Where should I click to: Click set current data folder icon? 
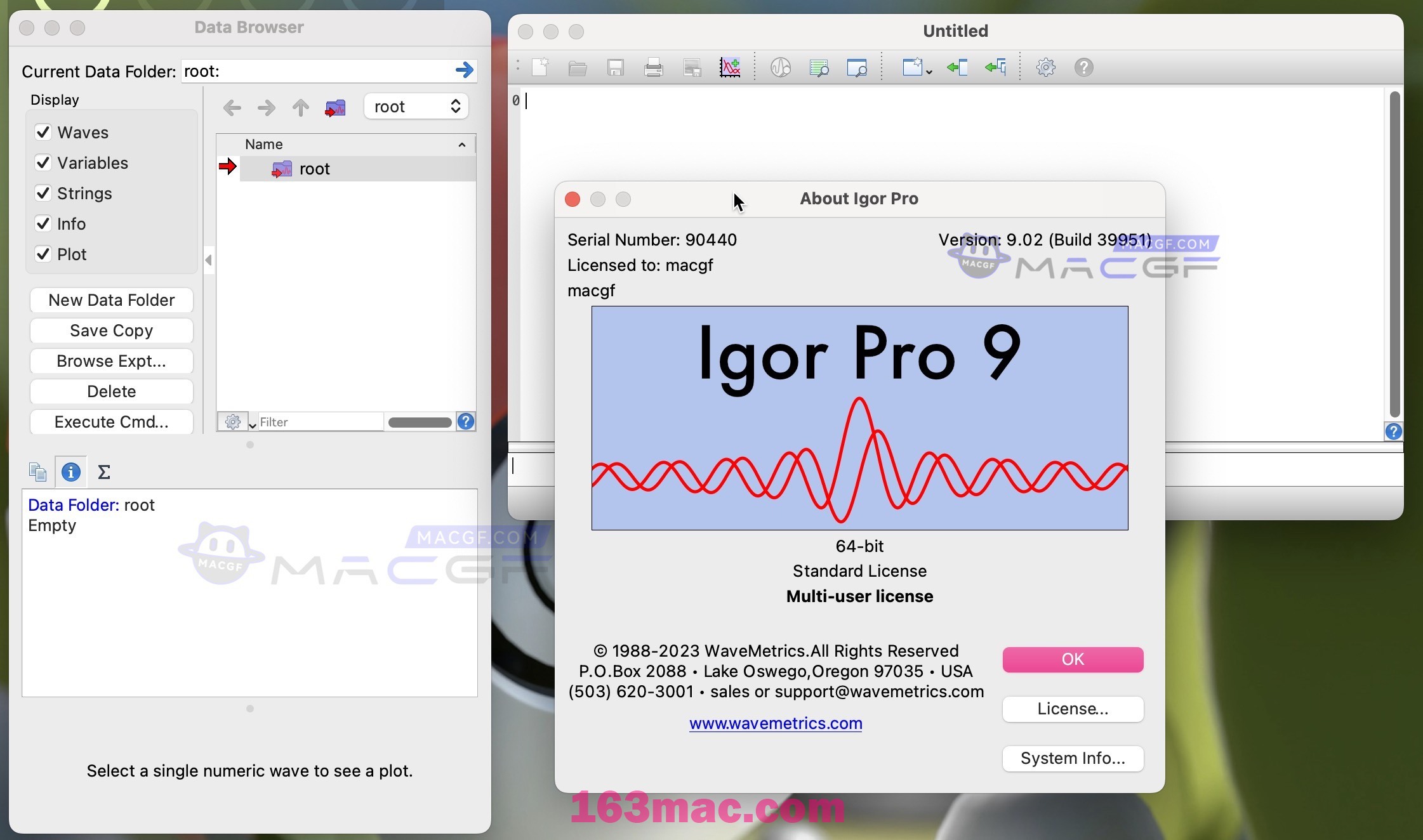335,108
